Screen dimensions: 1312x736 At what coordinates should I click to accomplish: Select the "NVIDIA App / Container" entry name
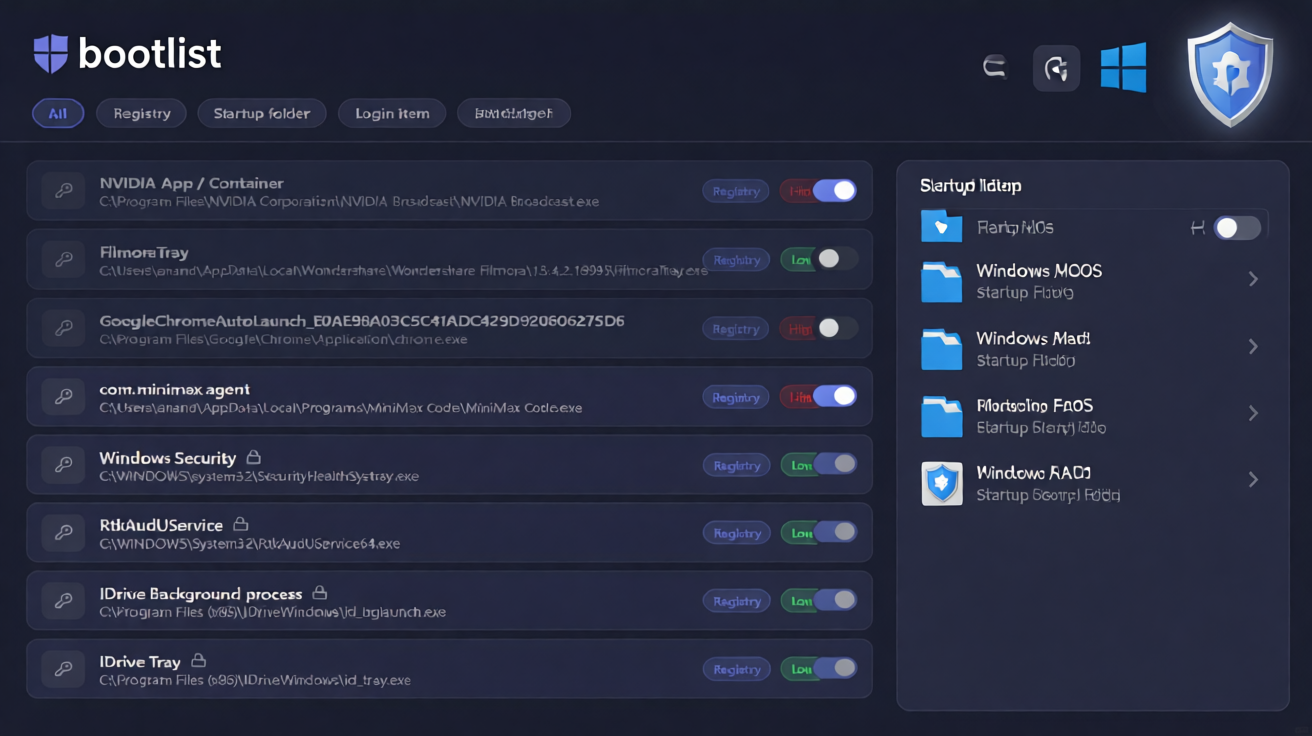tap(191, 183)
